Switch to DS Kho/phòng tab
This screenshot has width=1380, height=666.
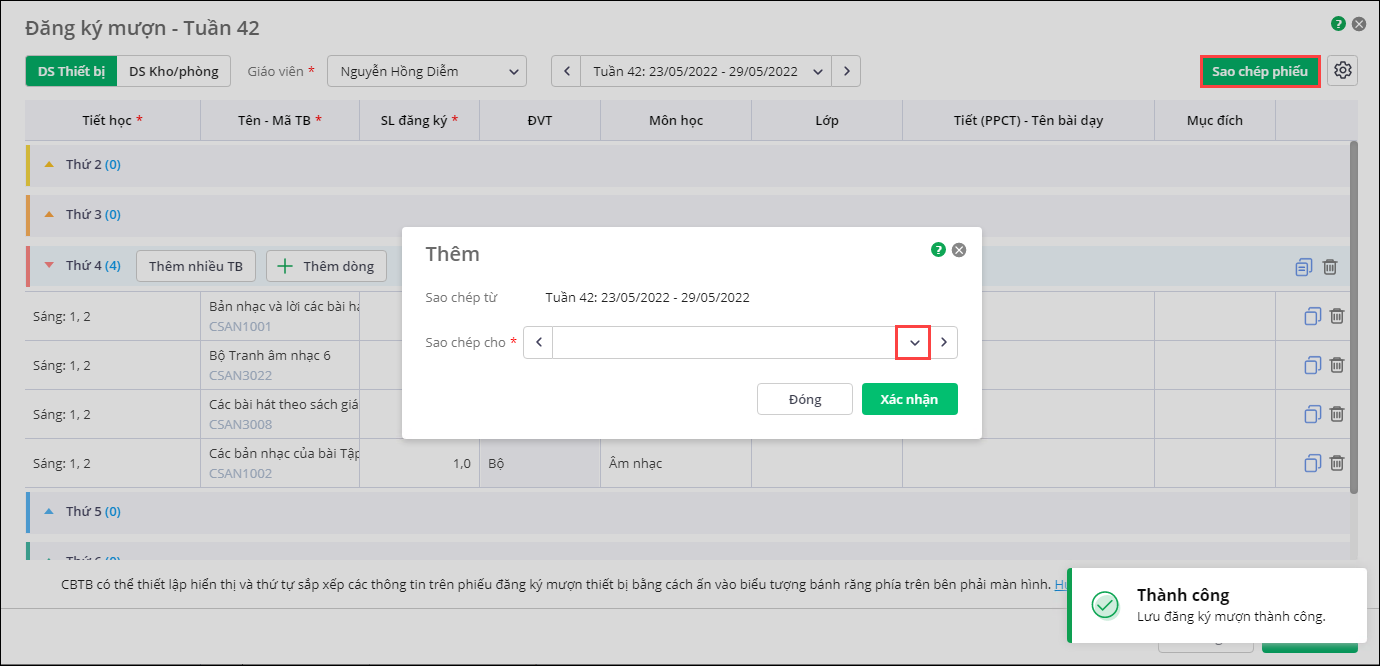click(x=174, y=71)
